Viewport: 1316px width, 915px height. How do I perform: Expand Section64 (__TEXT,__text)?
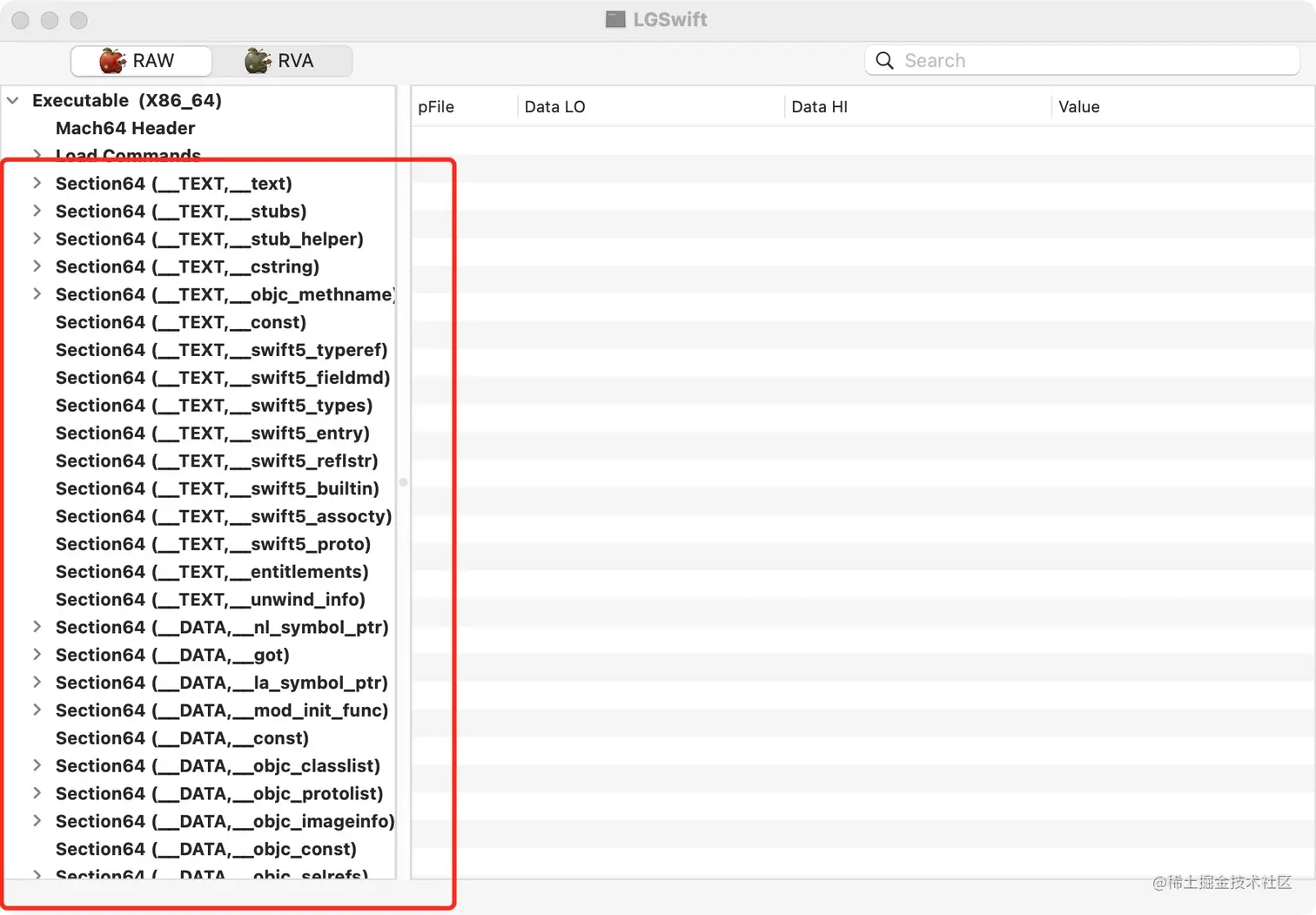(x=37, y=183)
